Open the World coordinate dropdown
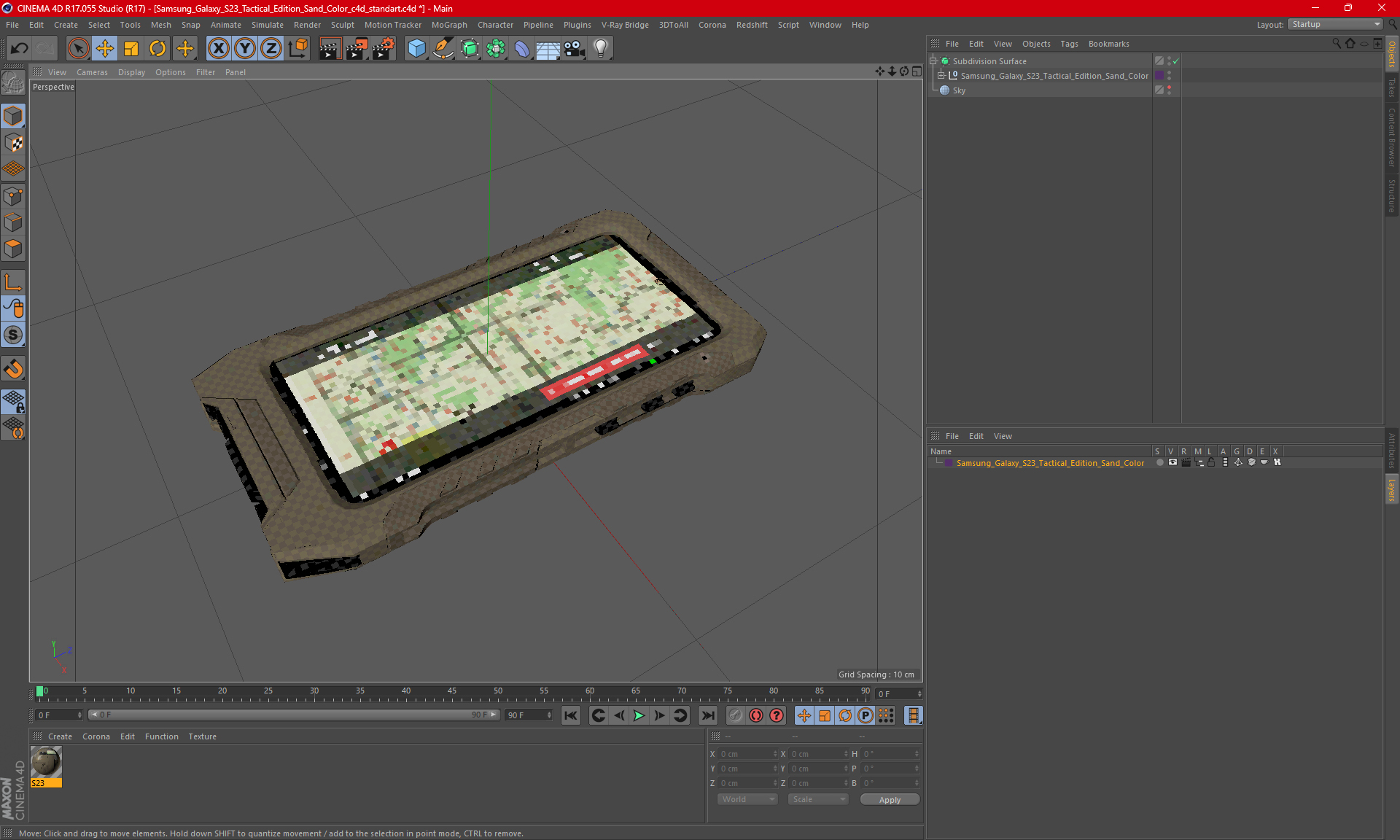The width and height of the screenshot is (1400, 840). 747,799
